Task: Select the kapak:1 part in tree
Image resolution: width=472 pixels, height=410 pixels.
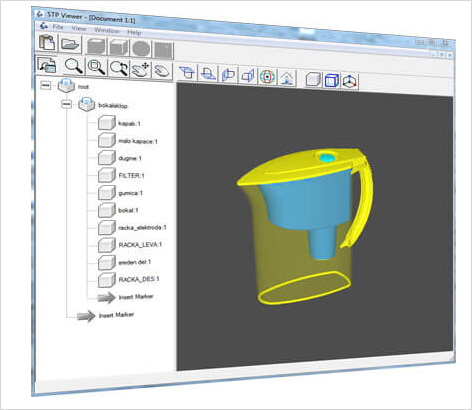Action: [129, 123]
